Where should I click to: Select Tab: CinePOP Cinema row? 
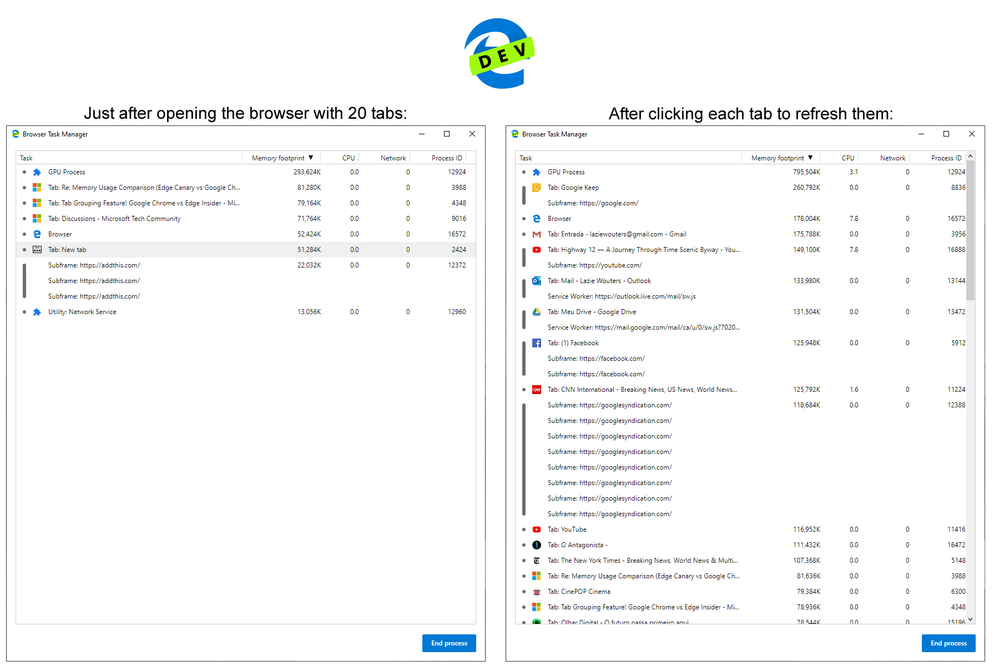(x=741, y=591)
